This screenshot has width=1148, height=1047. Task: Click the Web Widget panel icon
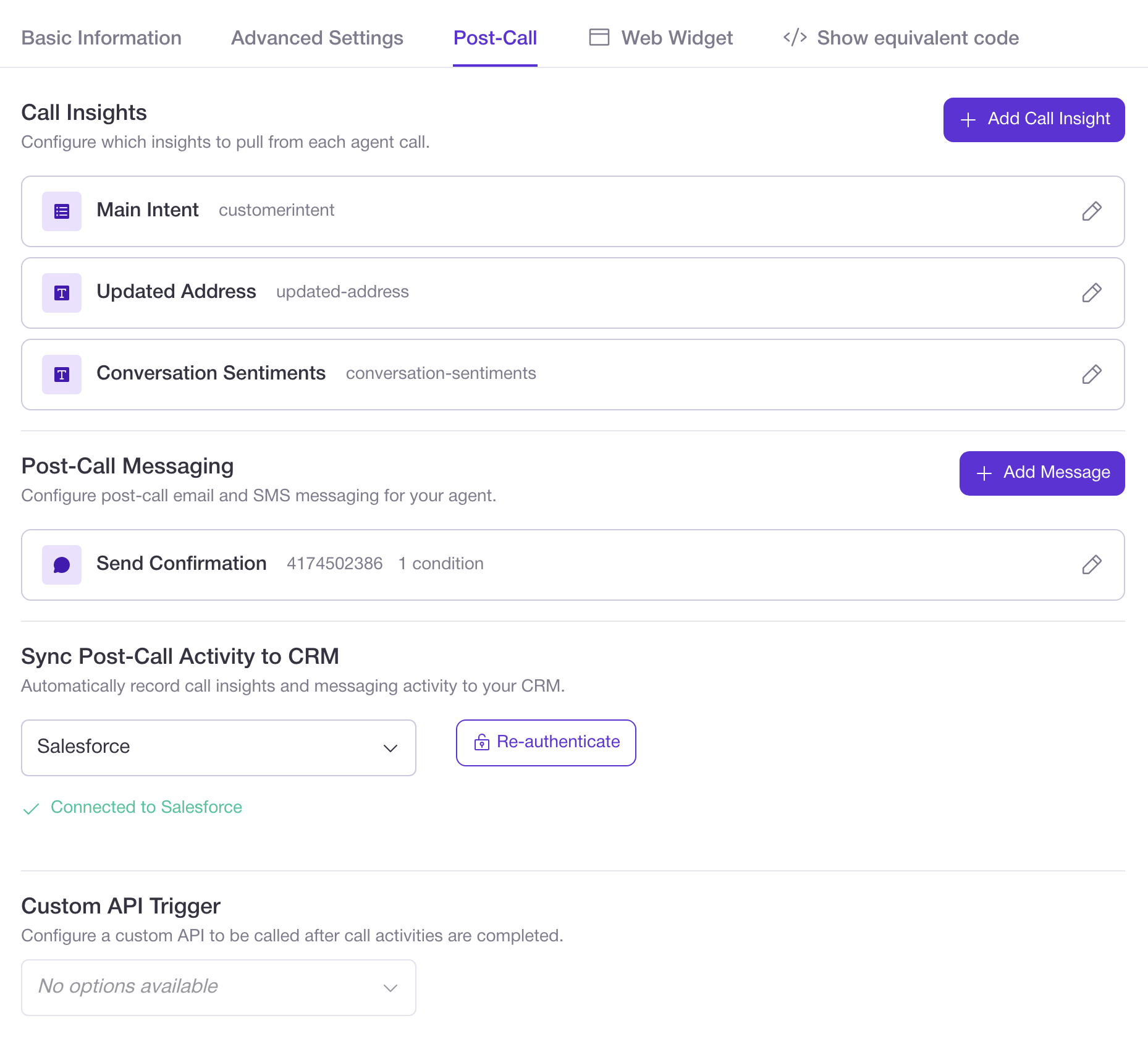coord(598,38)
